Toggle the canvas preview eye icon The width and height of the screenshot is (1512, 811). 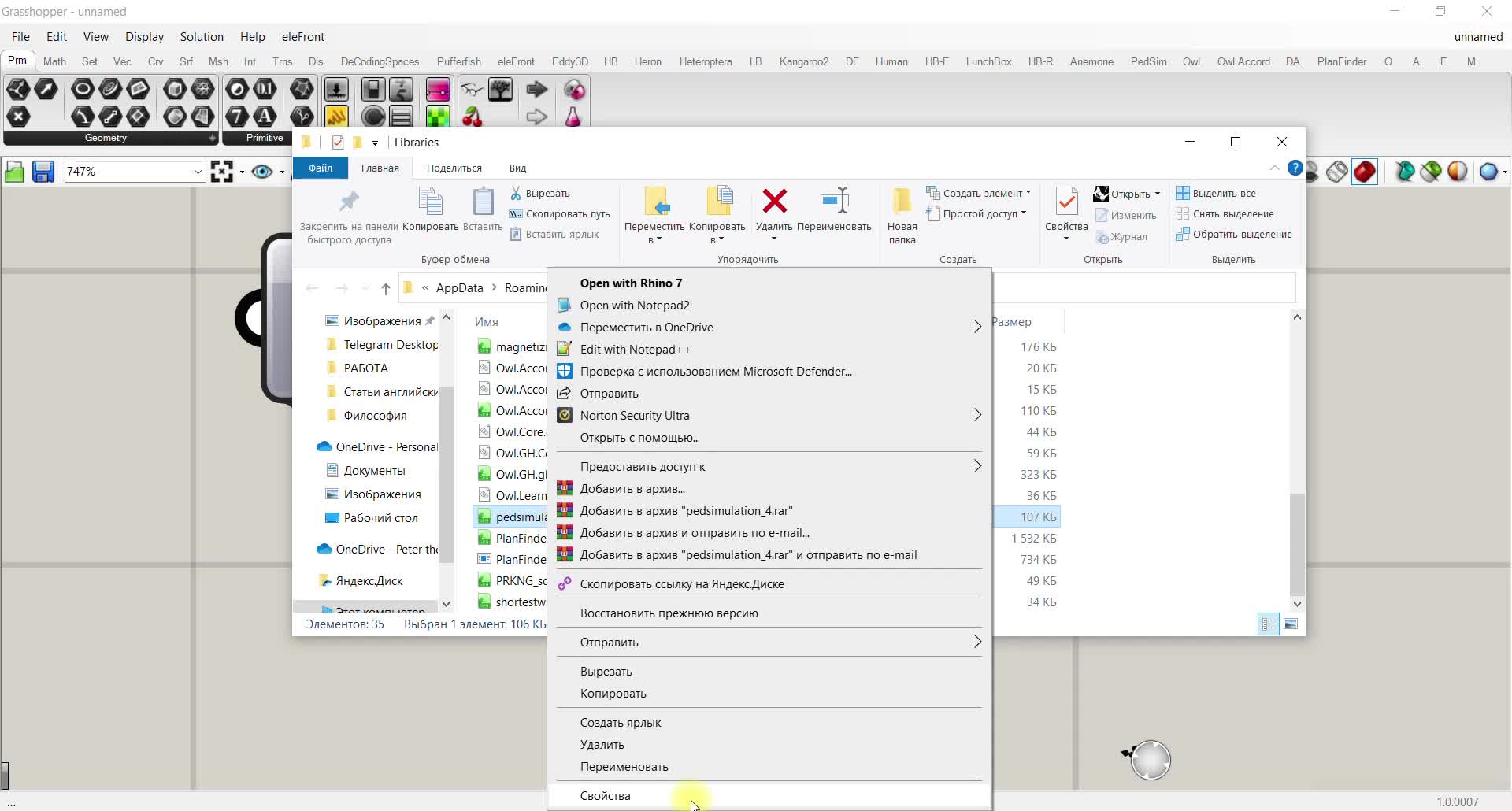coord(262,171)
